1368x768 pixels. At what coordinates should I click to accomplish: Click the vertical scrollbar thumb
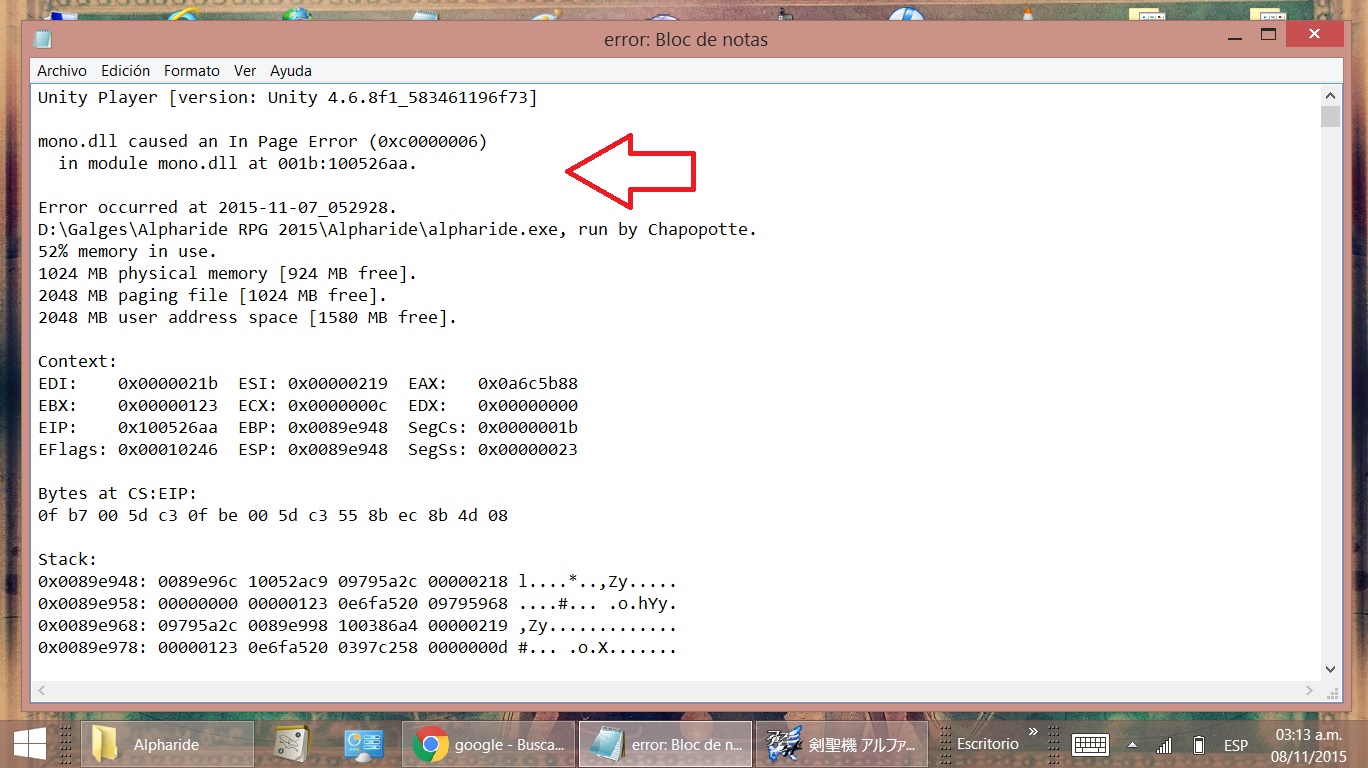1330,116
